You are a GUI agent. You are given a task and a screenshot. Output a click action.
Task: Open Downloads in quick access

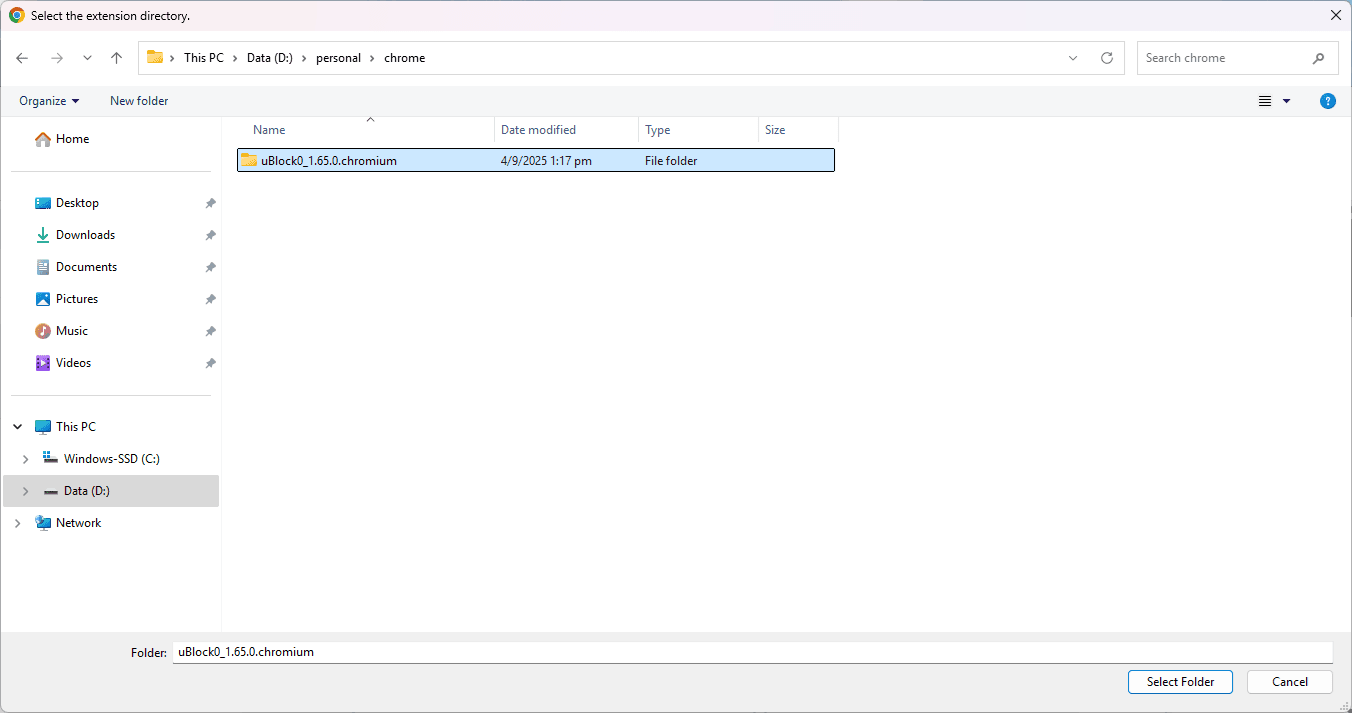(x=75, y=235)
